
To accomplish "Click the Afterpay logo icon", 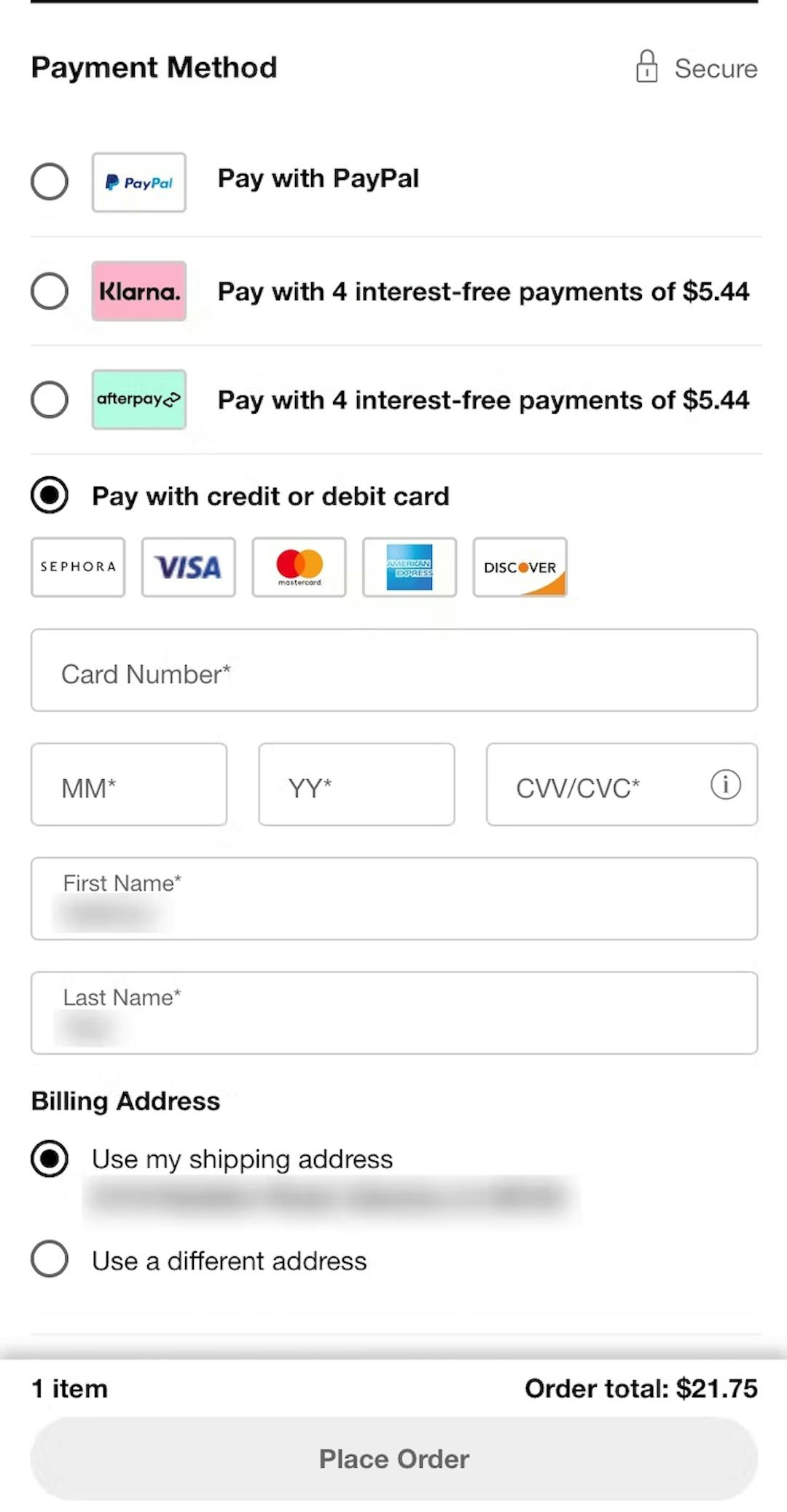I will [138, 399].
